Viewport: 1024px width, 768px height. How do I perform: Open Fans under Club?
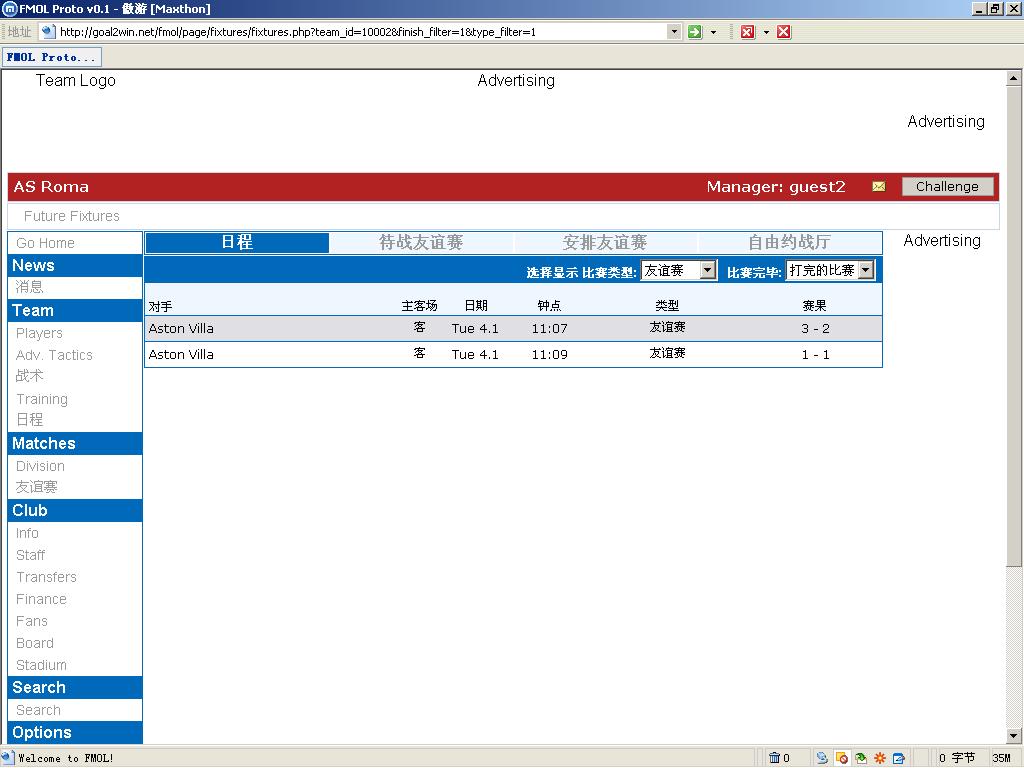[x=31, y=622]
